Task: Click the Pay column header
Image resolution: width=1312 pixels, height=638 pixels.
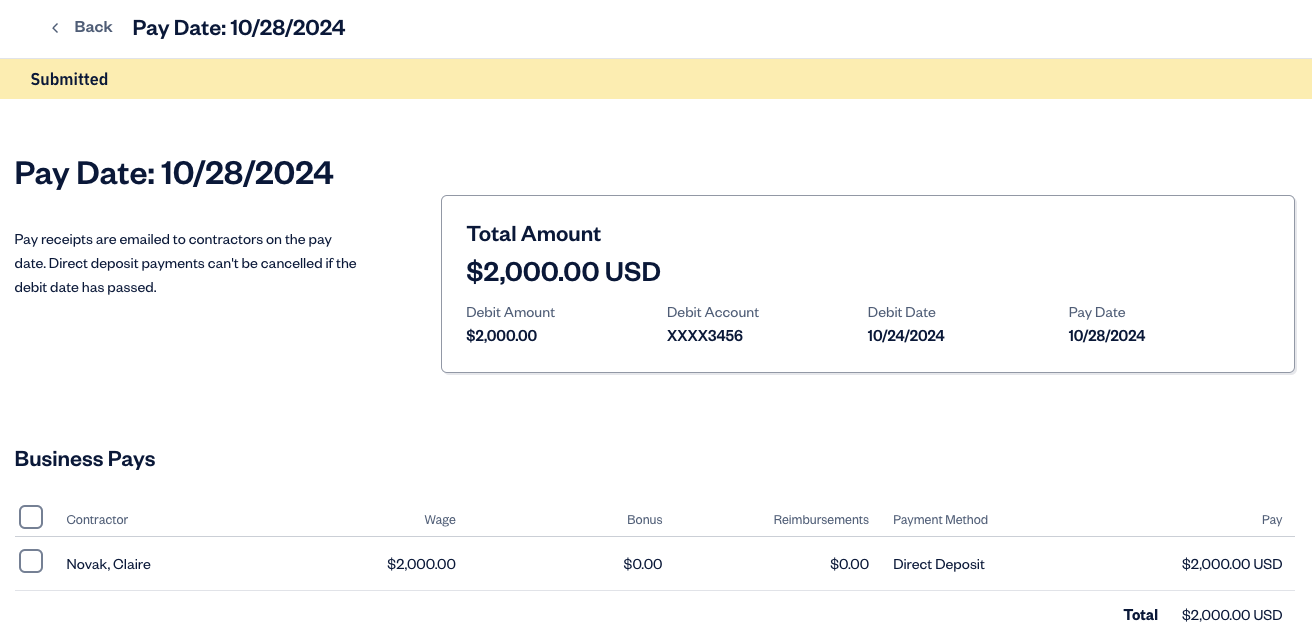Action: 1271,520
